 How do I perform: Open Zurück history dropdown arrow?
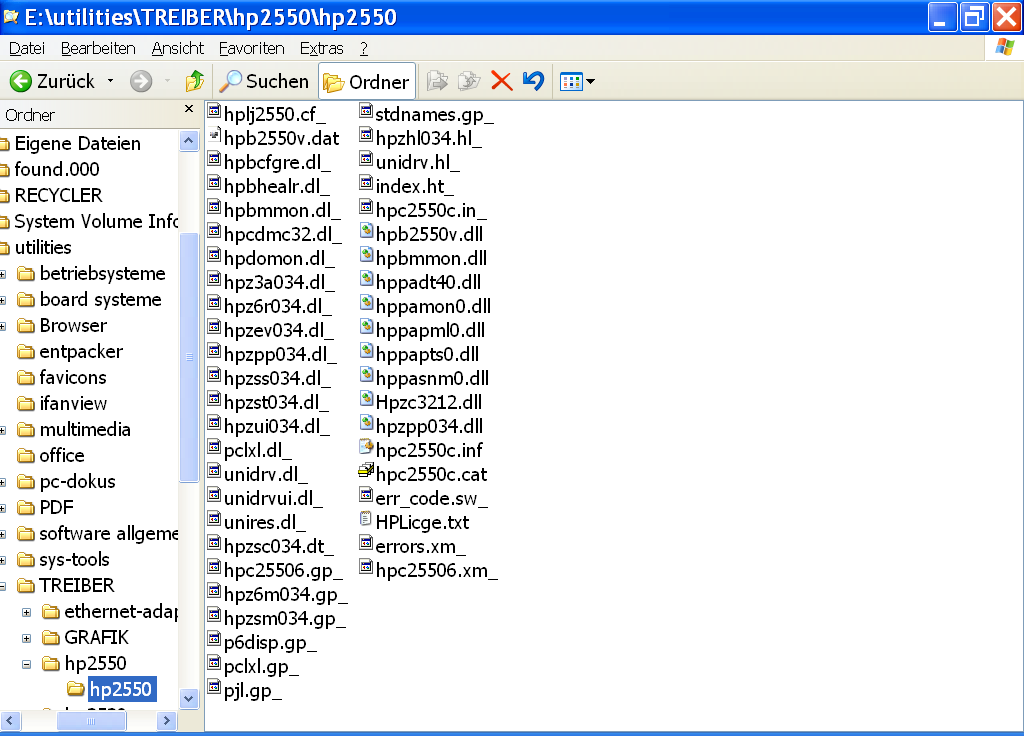[110, 81]
